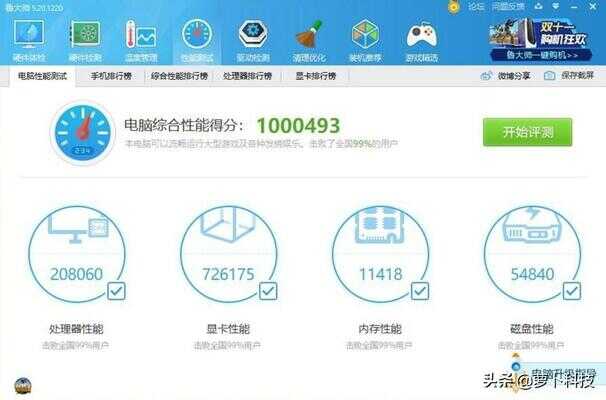Toggle the 显卡性能 checkbox
The height and width of the screenshot is (400, 606).
pos(268,291)
